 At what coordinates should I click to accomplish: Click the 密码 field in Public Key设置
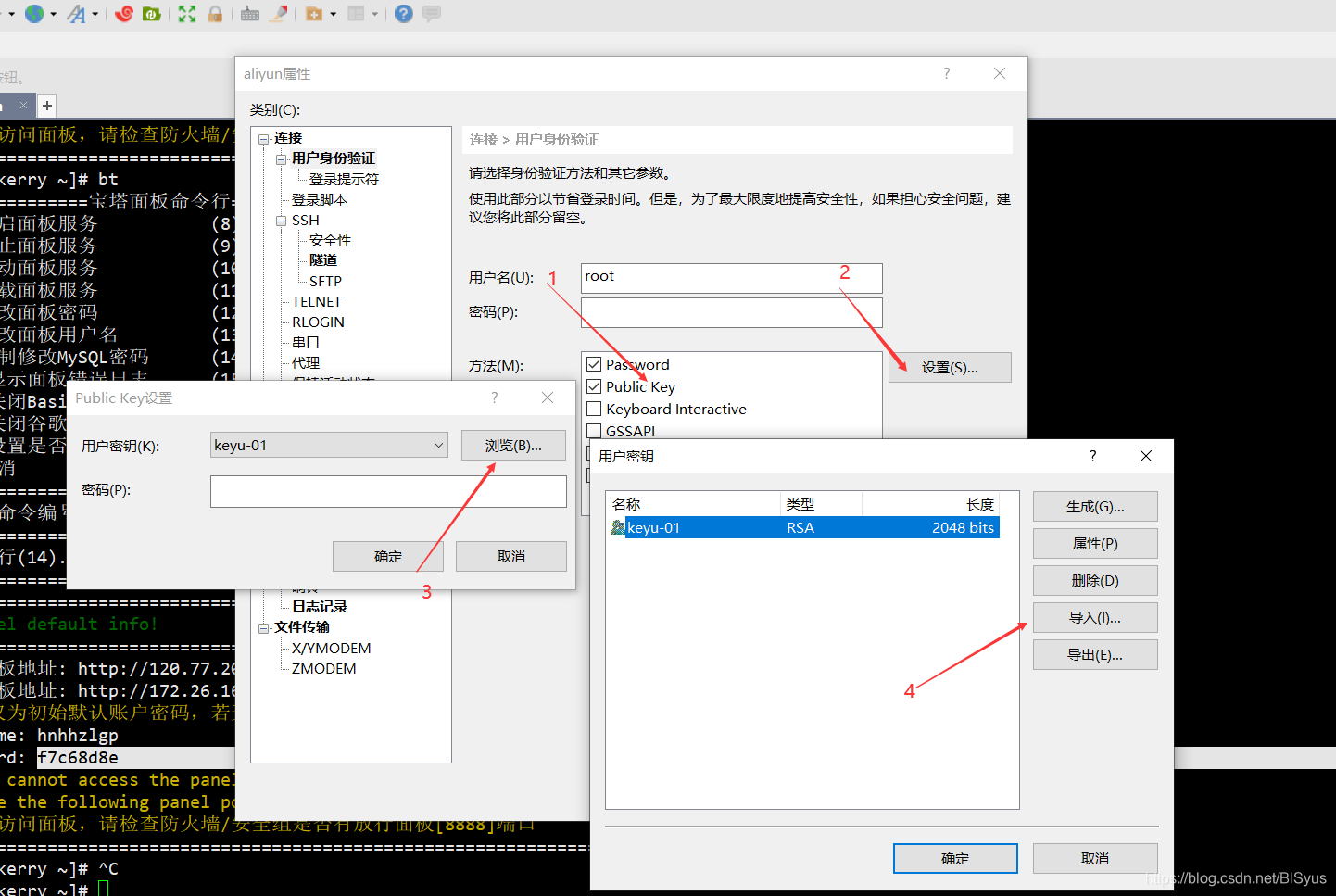(388, 491)
